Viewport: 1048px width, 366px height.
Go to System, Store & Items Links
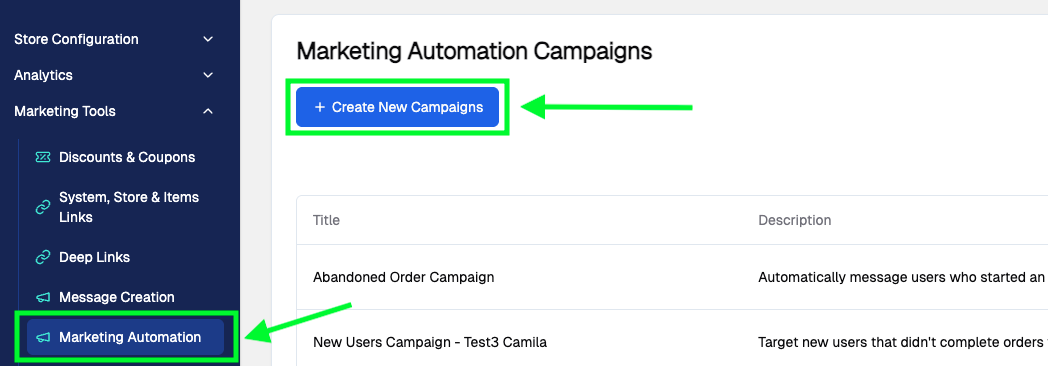tap(129, 207)
